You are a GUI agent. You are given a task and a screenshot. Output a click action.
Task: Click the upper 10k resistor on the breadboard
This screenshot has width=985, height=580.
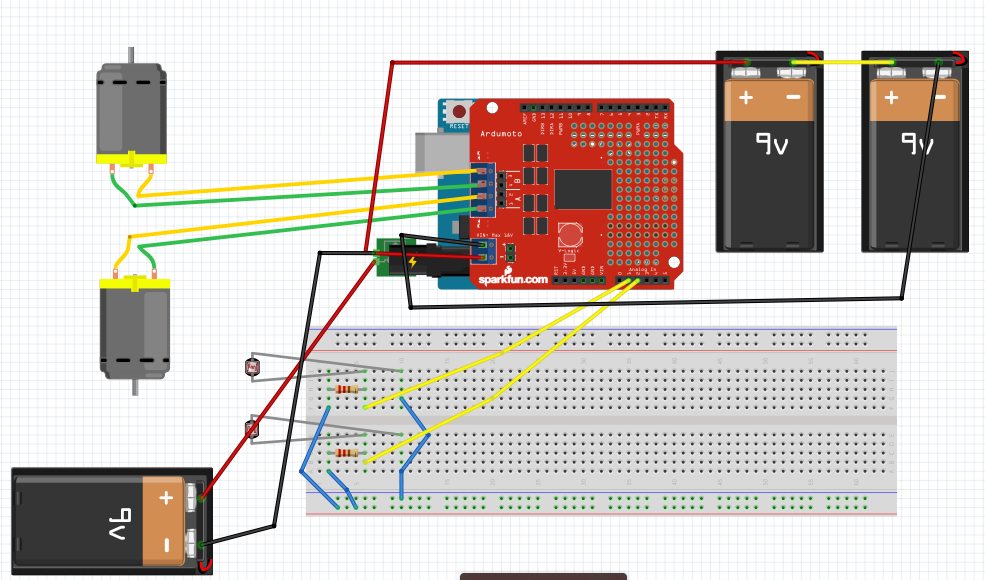[x=347, y=390]
